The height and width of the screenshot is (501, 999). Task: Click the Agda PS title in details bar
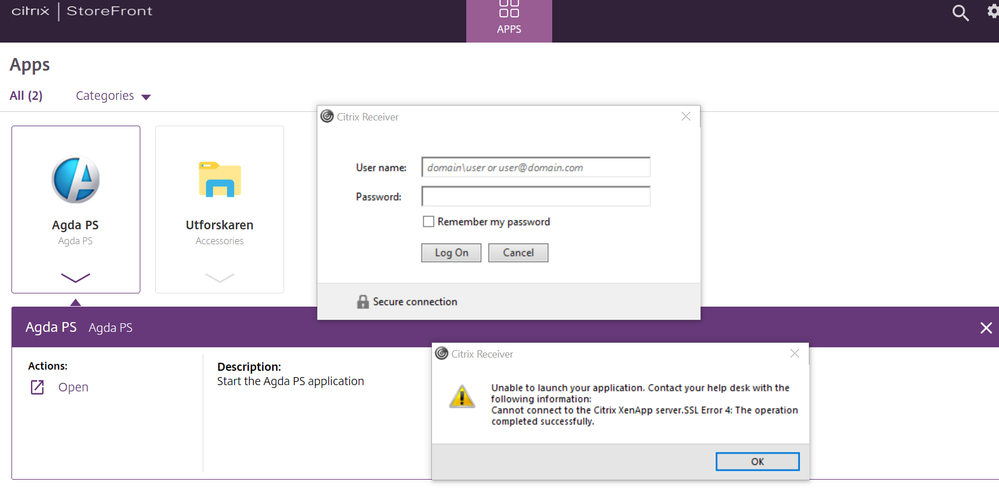point(51,327)
